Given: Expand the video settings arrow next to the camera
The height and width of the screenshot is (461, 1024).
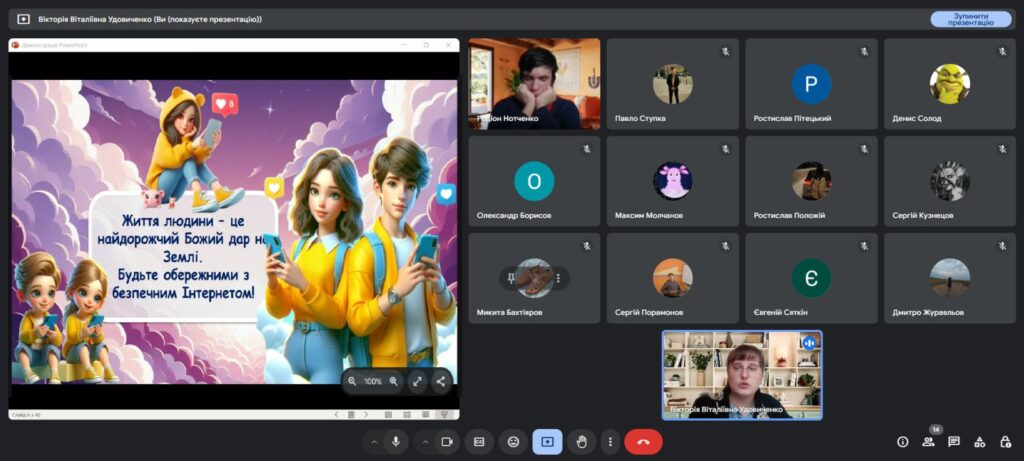Looking at the screenshot, I should (424, 441).
